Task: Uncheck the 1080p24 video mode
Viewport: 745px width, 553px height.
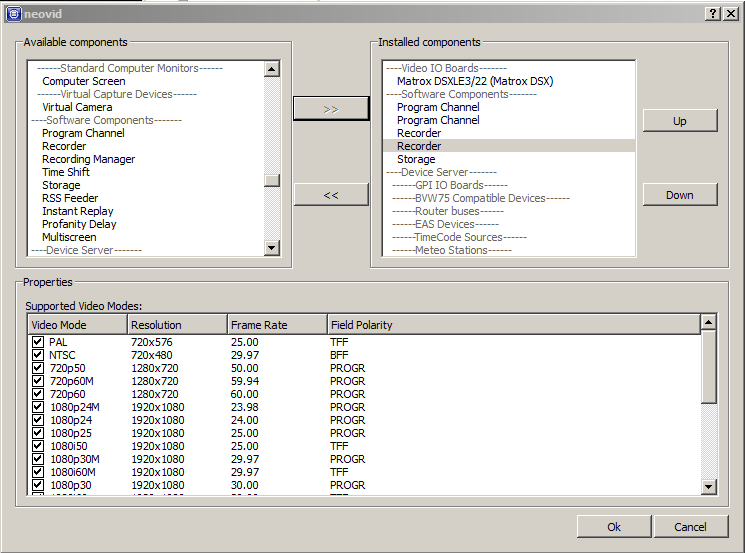Action: point(38,420)
